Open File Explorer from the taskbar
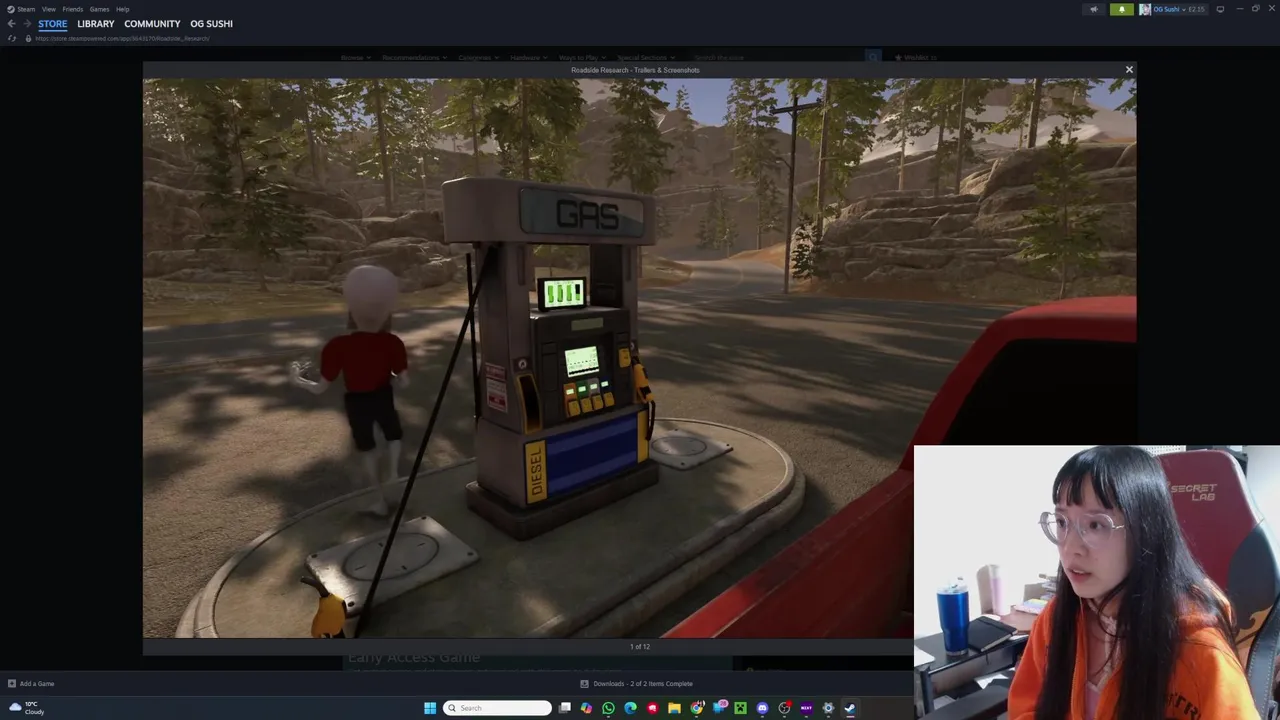Image resolution: width=1280 pixels, height=720 pixels. pyautogui.click(x=674, y=708)
